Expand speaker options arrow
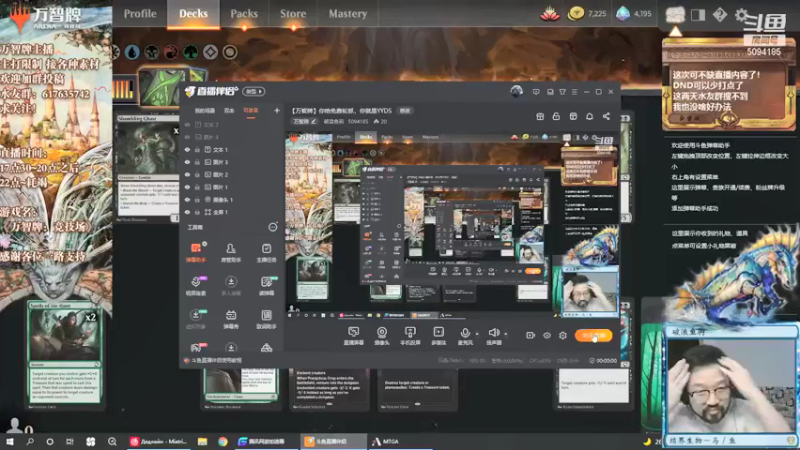The height and width of the screenshot is (450, 800). coord(506,334)
